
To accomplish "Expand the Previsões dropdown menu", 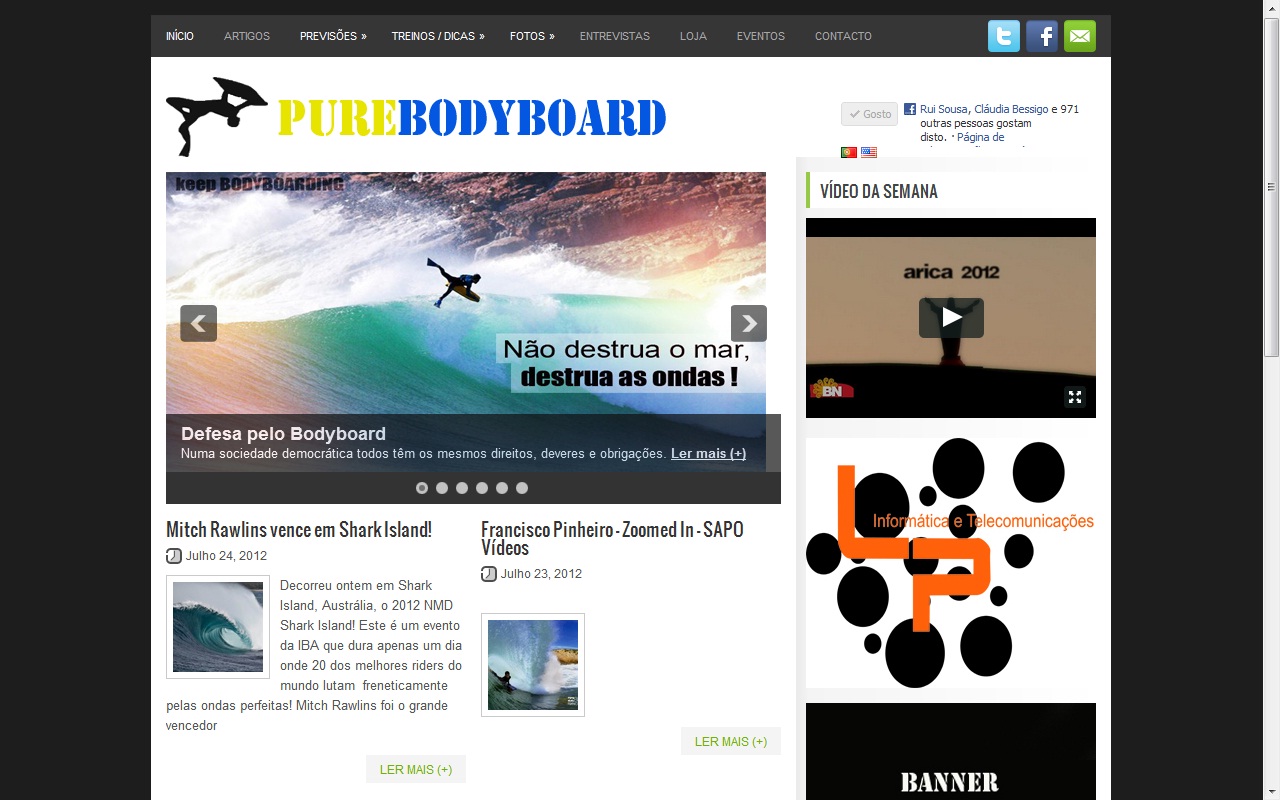I will (333, 36).
